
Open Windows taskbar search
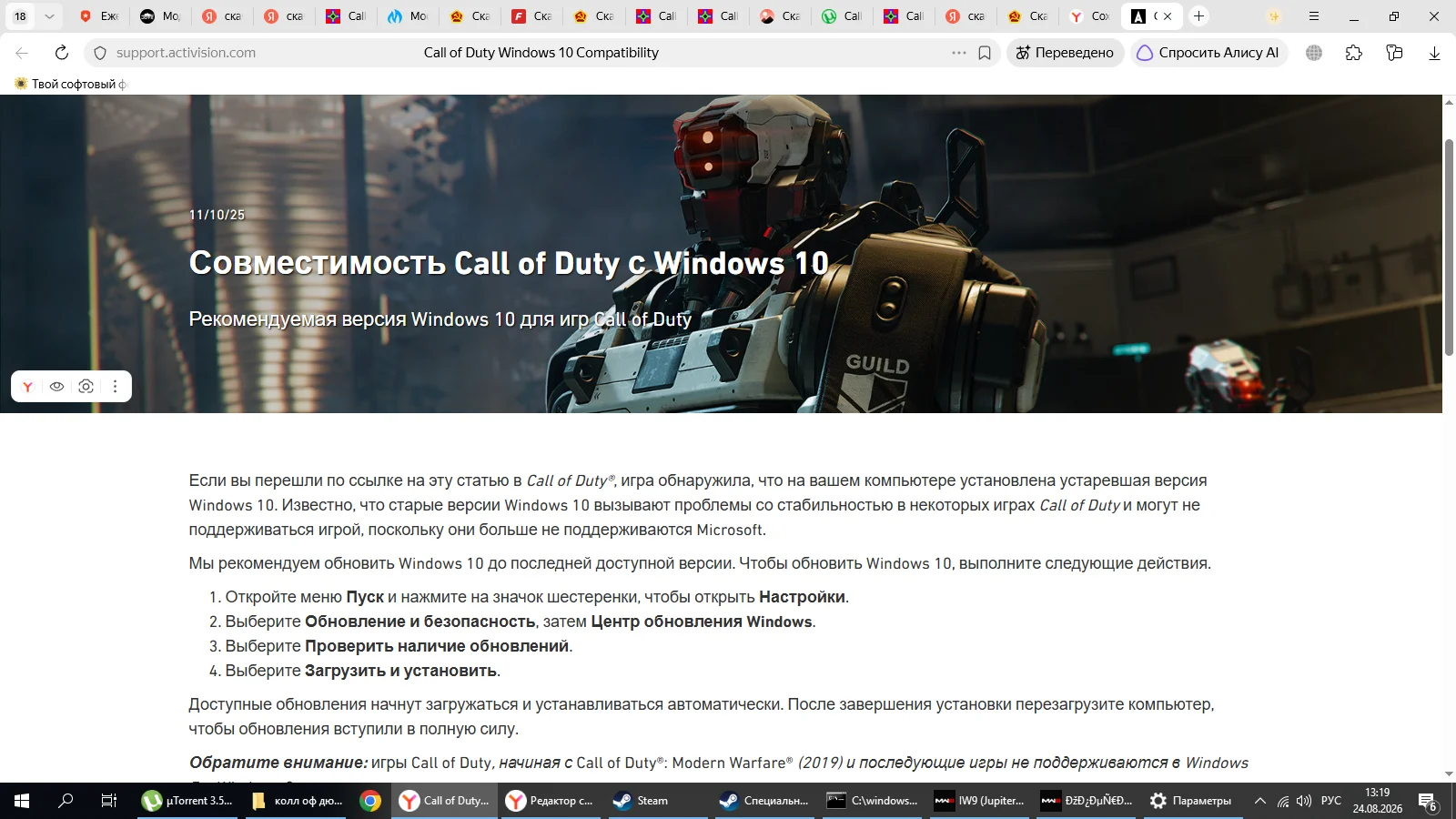tap(66, 801)
